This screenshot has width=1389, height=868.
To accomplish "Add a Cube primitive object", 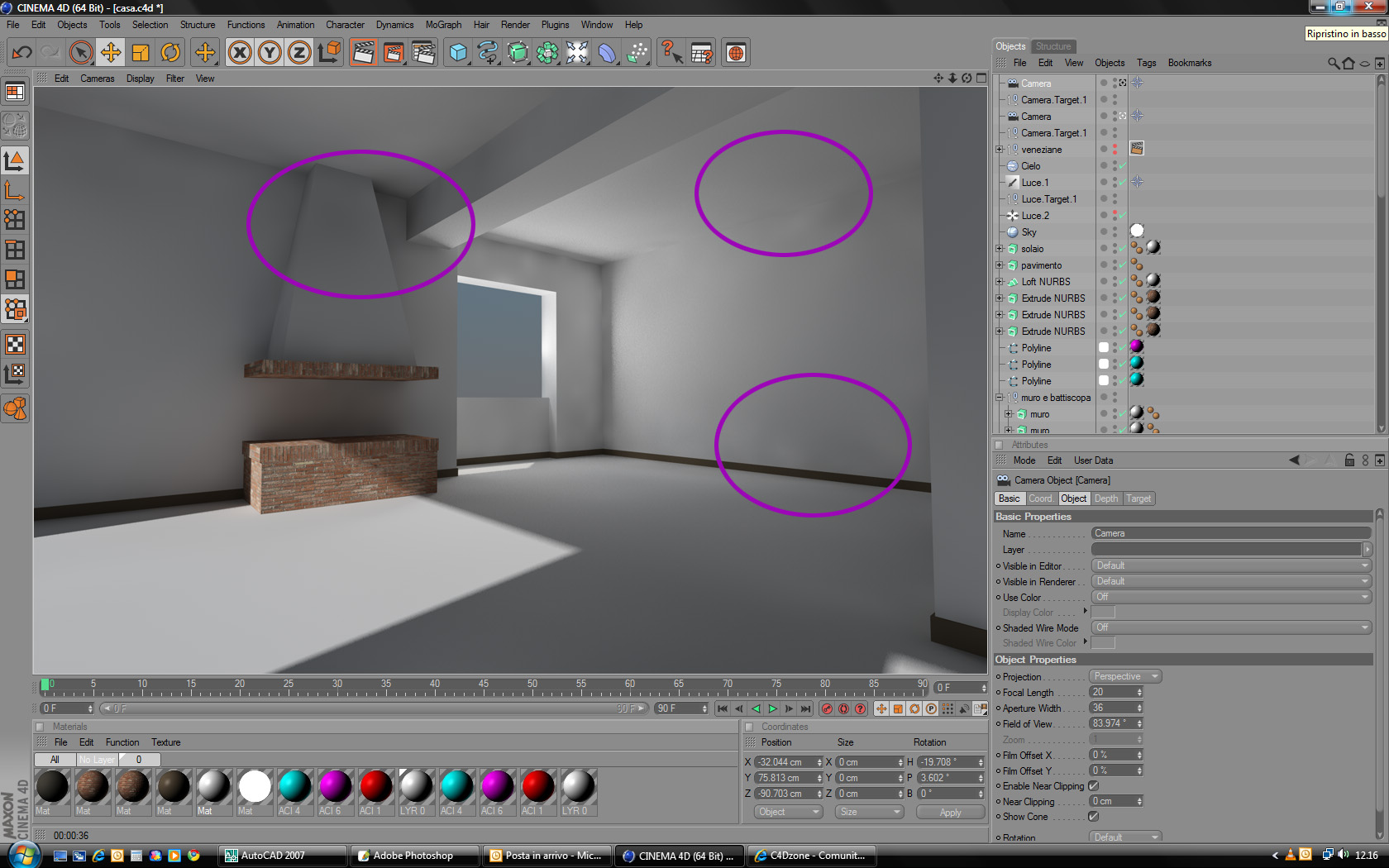I will point(458,53).
